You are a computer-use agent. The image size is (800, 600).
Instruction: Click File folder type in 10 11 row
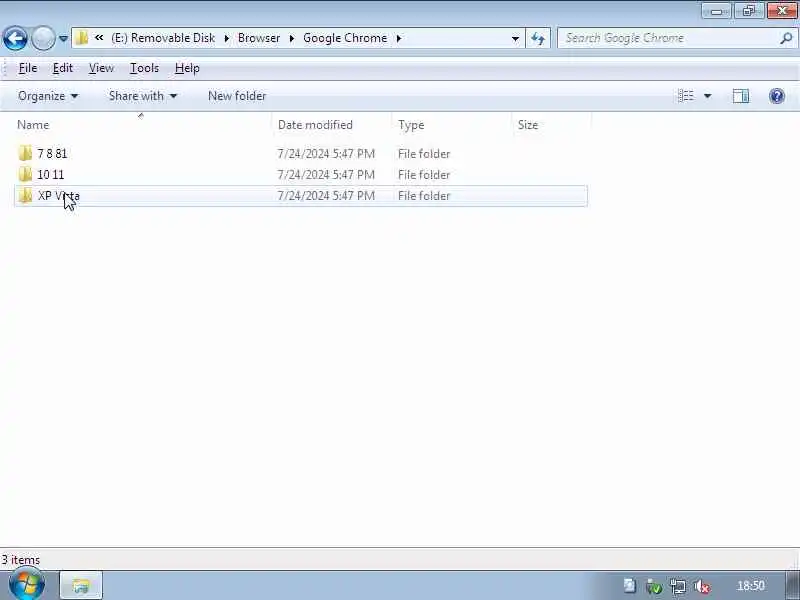(424, 174)
